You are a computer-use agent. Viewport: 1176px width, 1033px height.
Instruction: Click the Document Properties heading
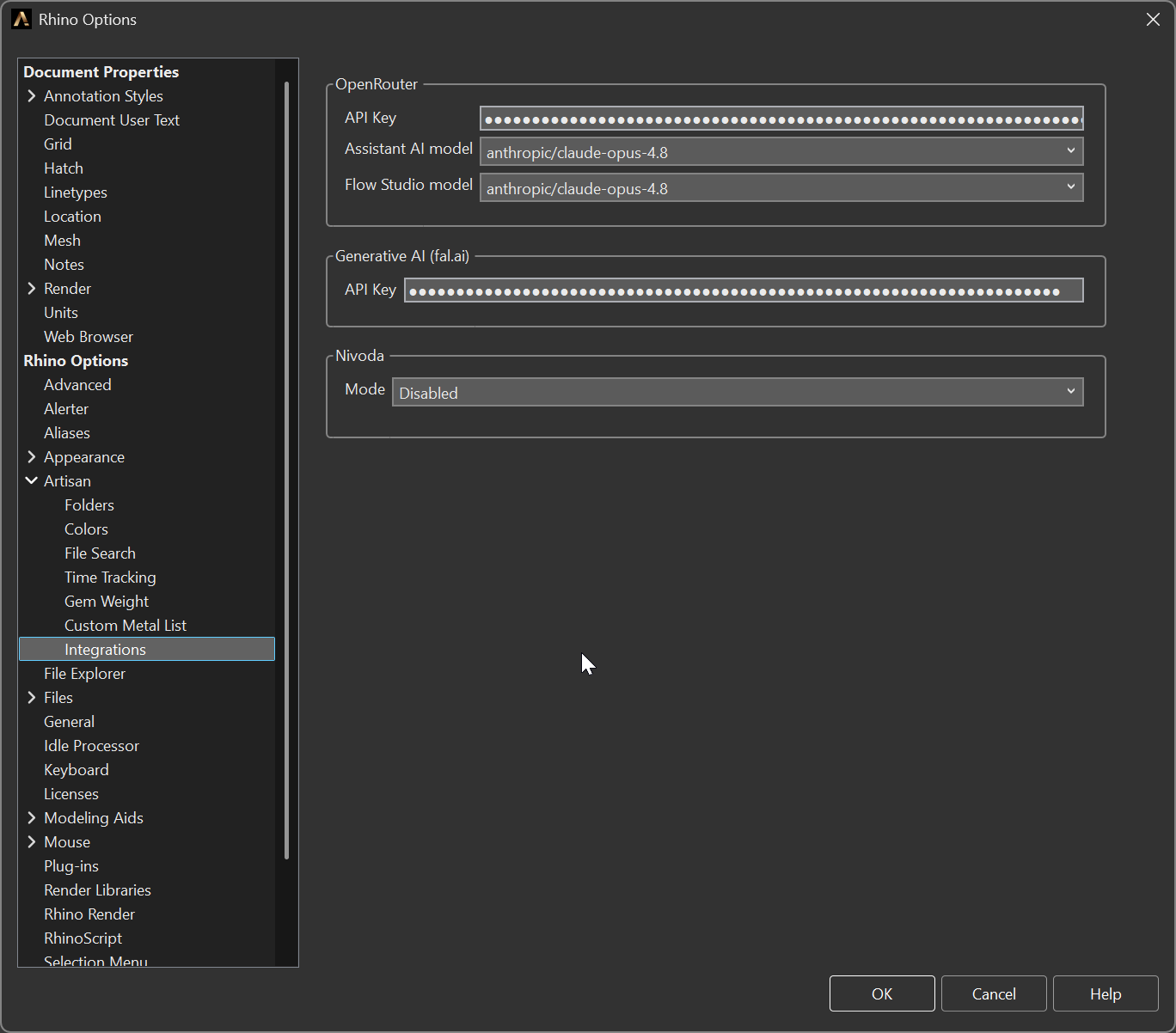101,72
